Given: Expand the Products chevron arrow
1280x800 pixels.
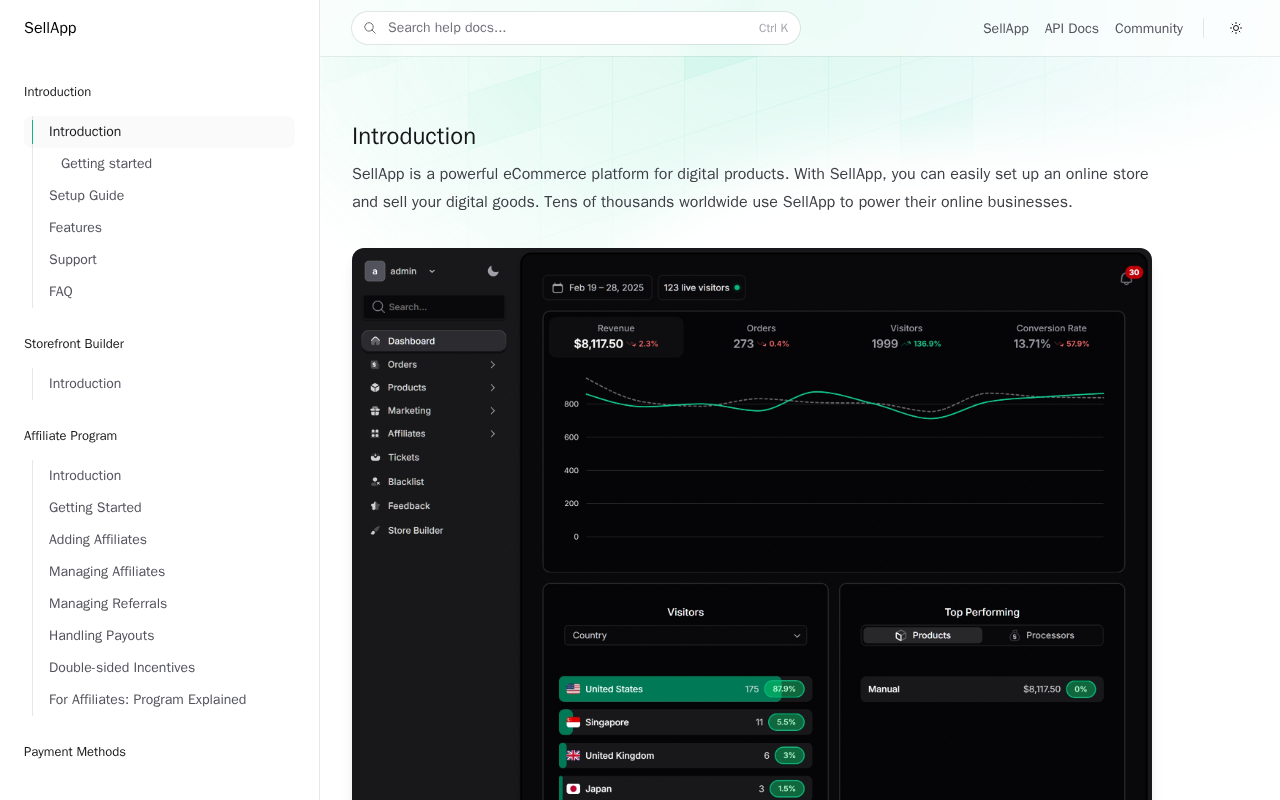Looking at the screenshot, I should pyautogui.click(x=492, y=388).
